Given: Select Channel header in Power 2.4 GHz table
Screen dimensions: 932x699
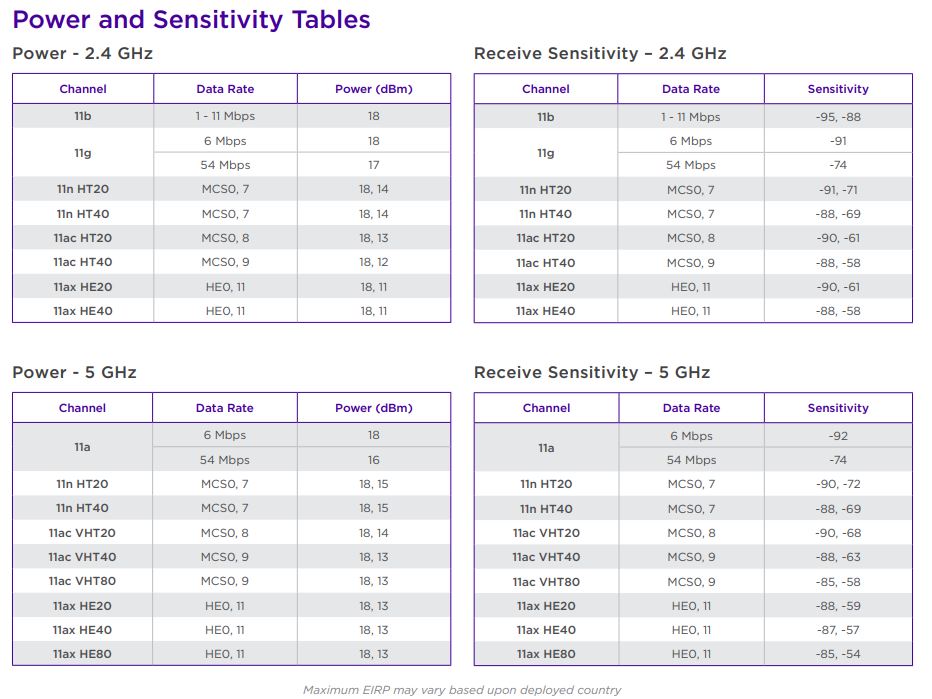Looking at the screenshot, I should 83,89.
